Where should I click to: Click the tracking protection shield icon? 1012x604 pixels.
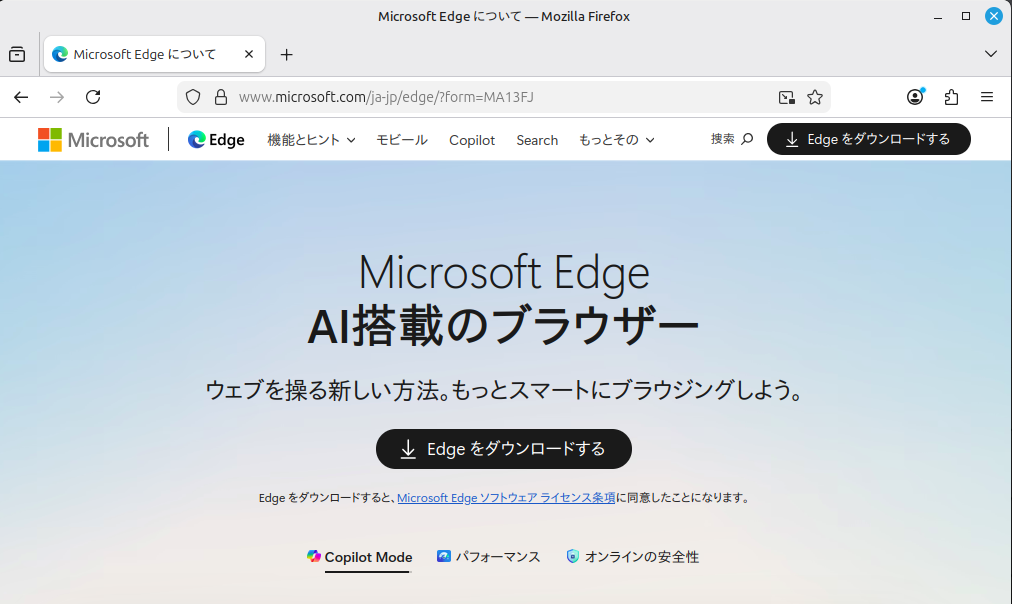coord(194,97)
